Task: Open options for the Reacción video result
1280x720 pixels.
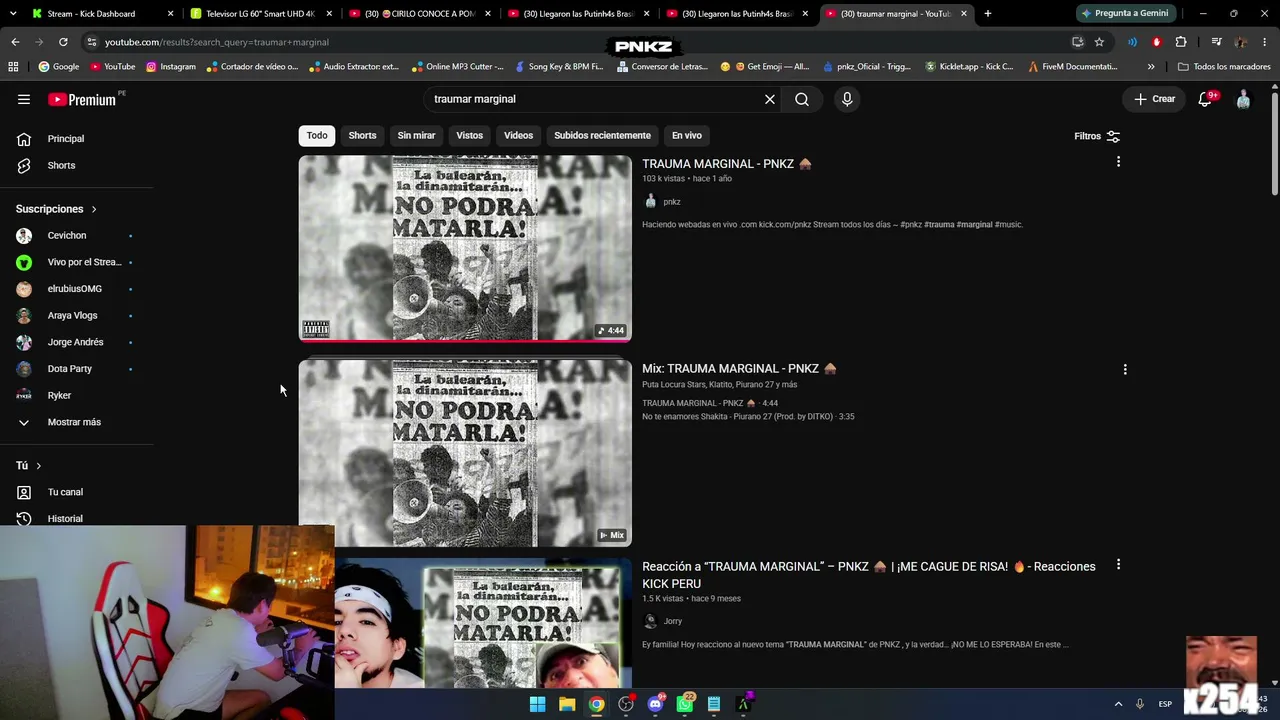Action: 1118,565
